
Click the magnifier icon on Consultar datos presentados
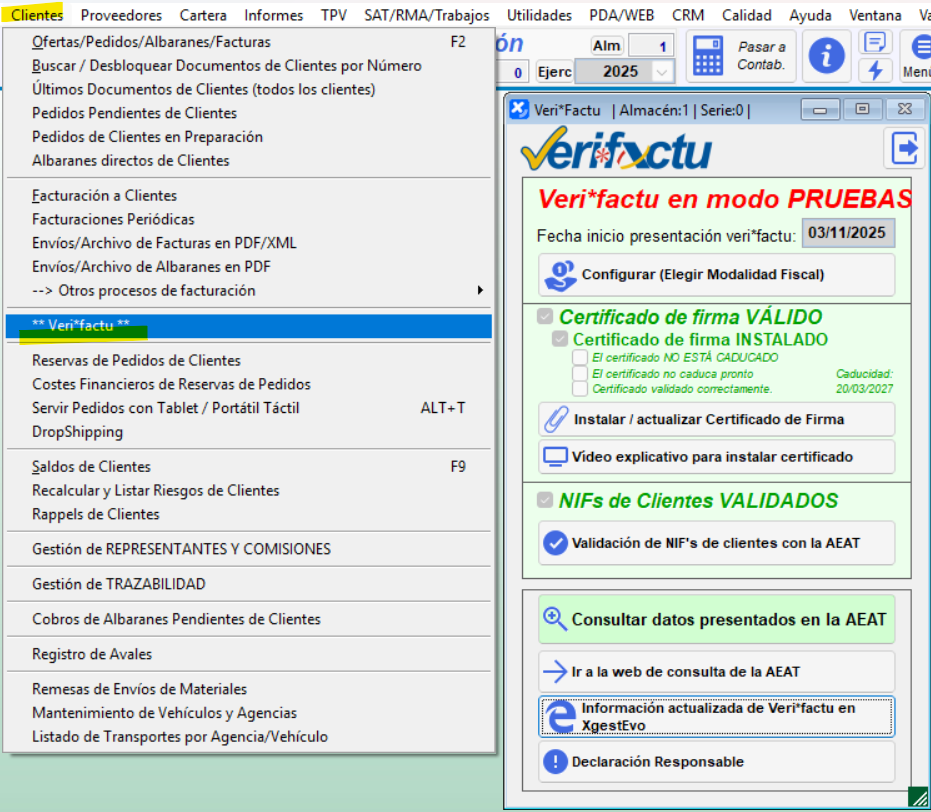(x=555, y=620)
